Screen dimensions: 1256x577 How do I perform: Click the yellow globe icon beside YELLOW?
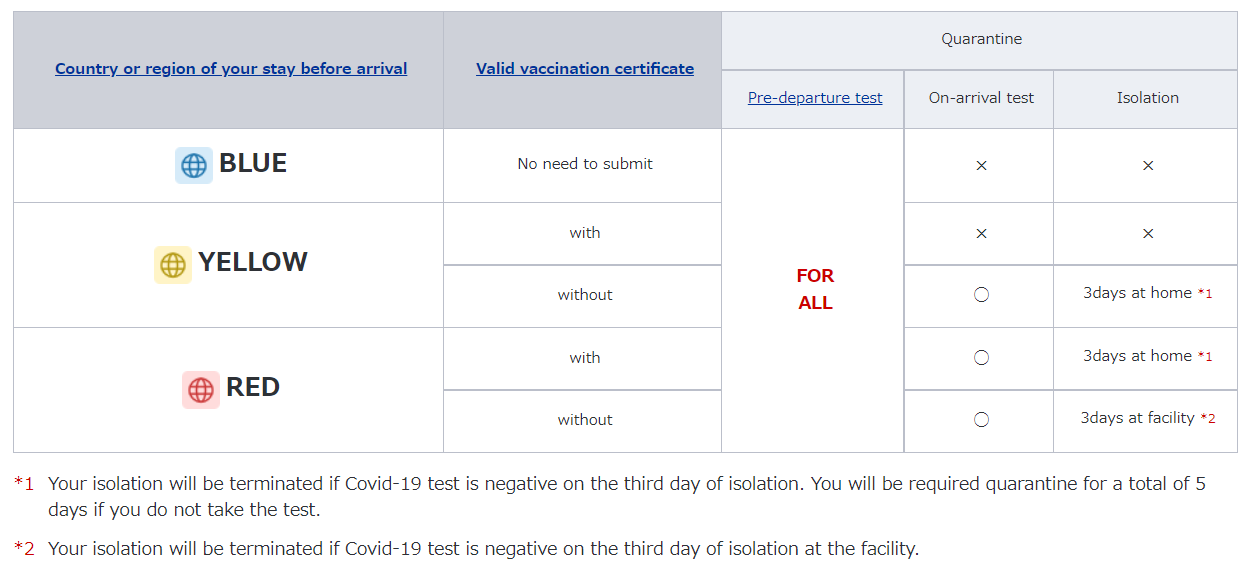click(x=173, y=264)
